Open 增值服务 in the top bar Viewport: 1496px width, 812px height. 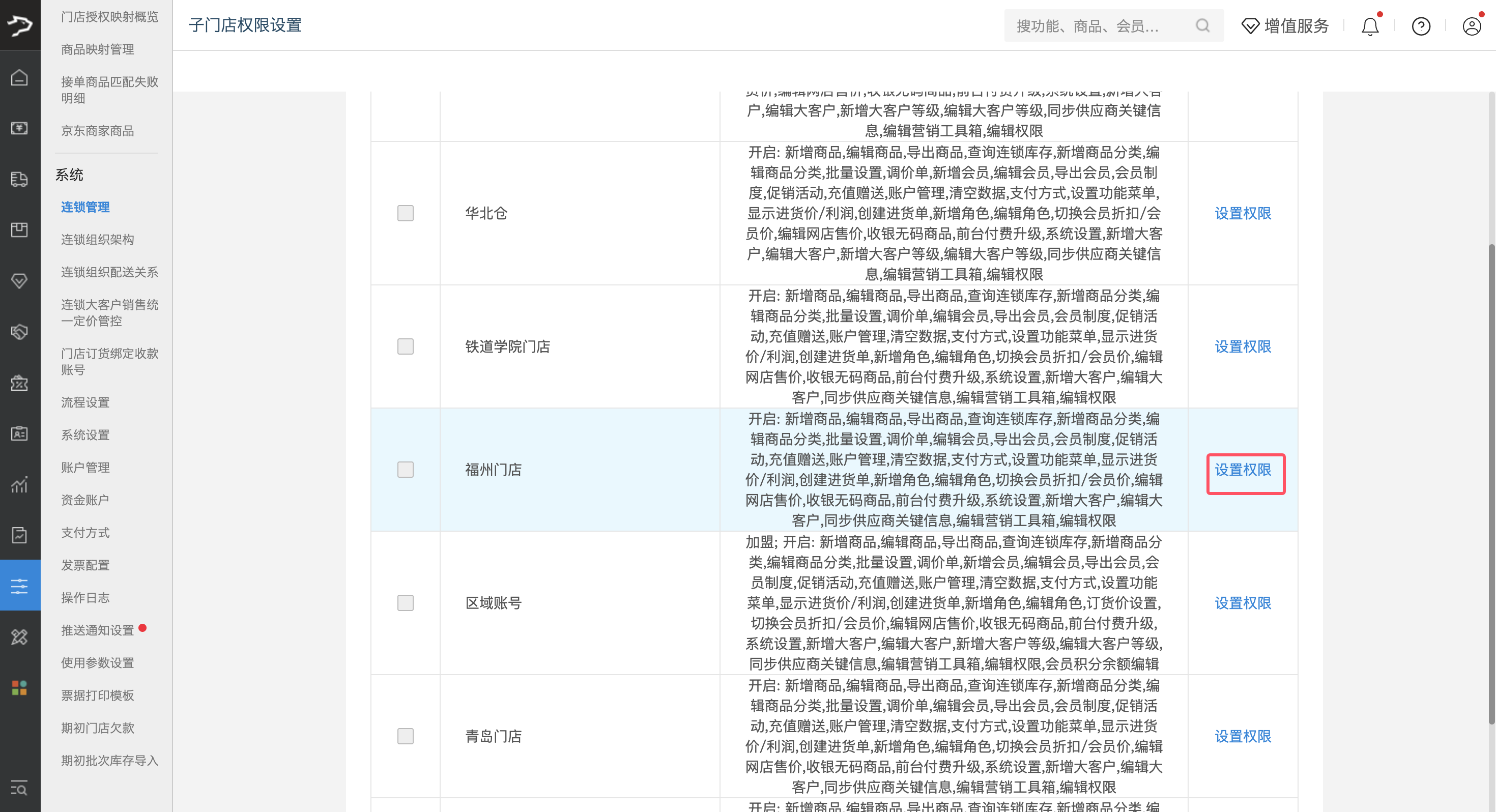[x=1296, y=26]
